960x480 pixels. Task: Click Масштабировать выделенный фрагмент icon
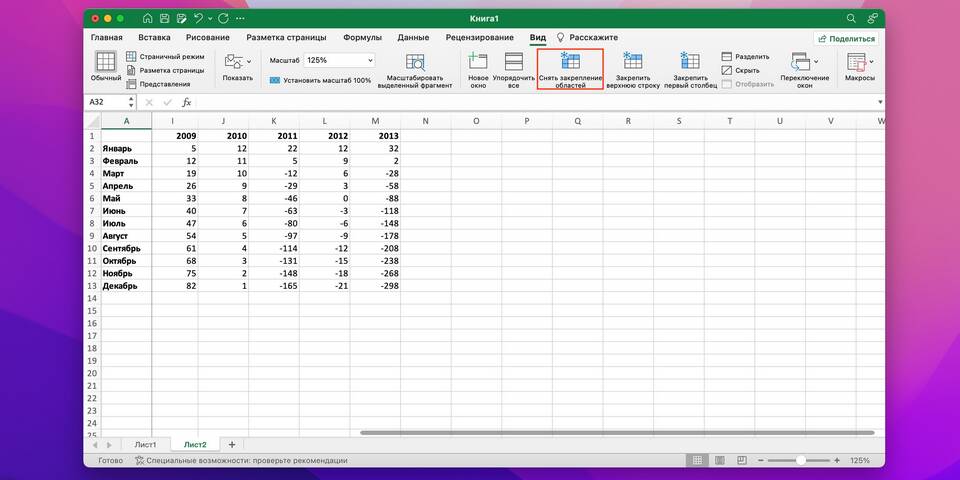[x=414, y=62]
